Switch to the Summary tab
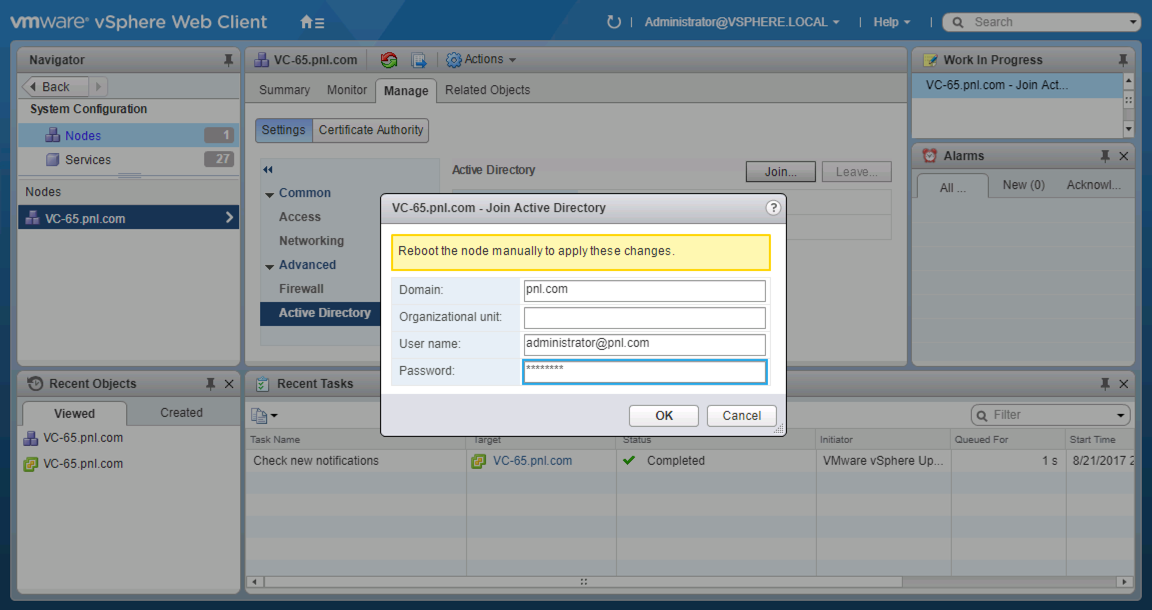The height and width of the screenshot is (610, 1152). (x=284, y=90)
